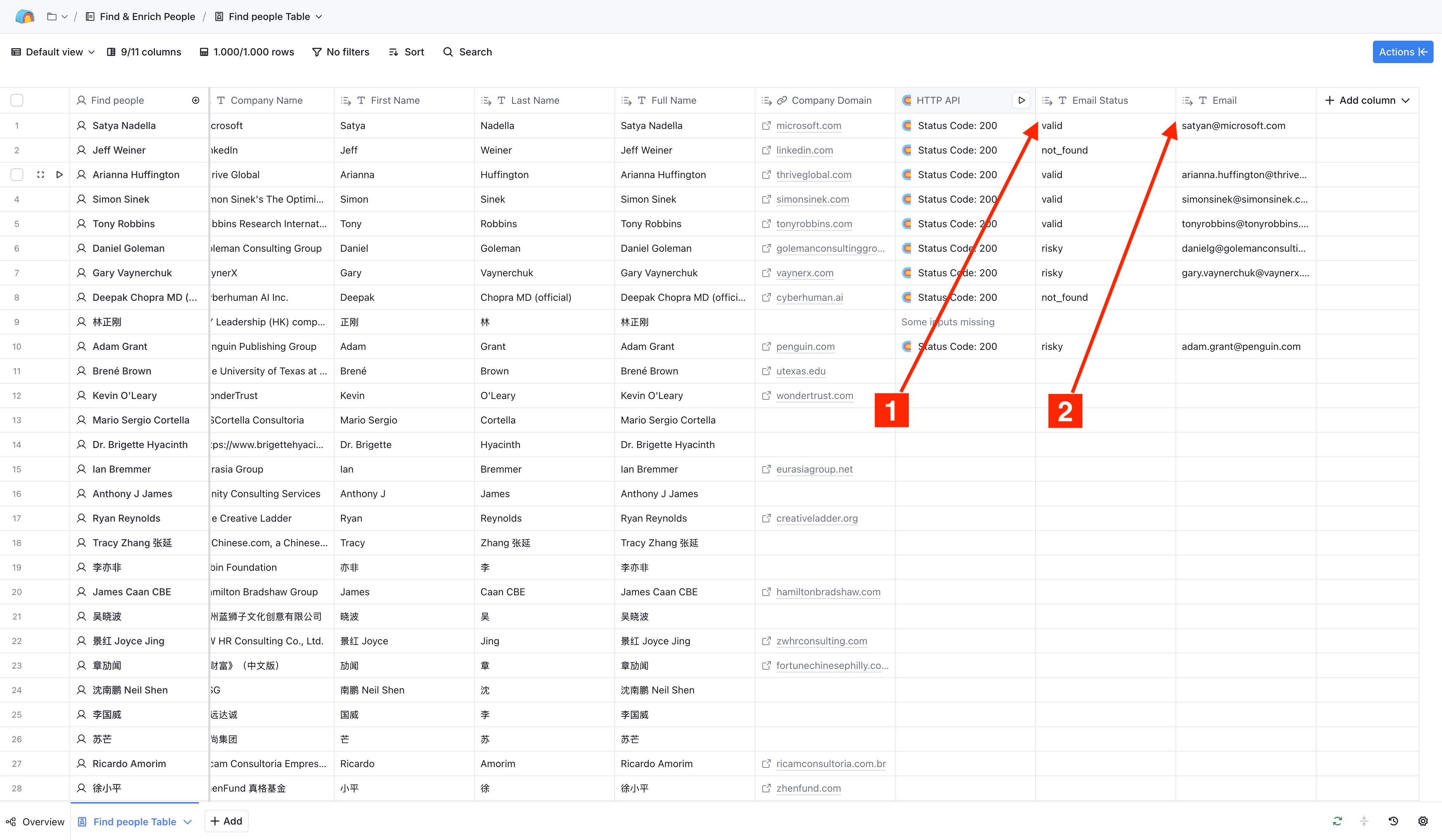
Task: Click the collapse rows icon in bottom bar
Action: (x=1364, y=821)
